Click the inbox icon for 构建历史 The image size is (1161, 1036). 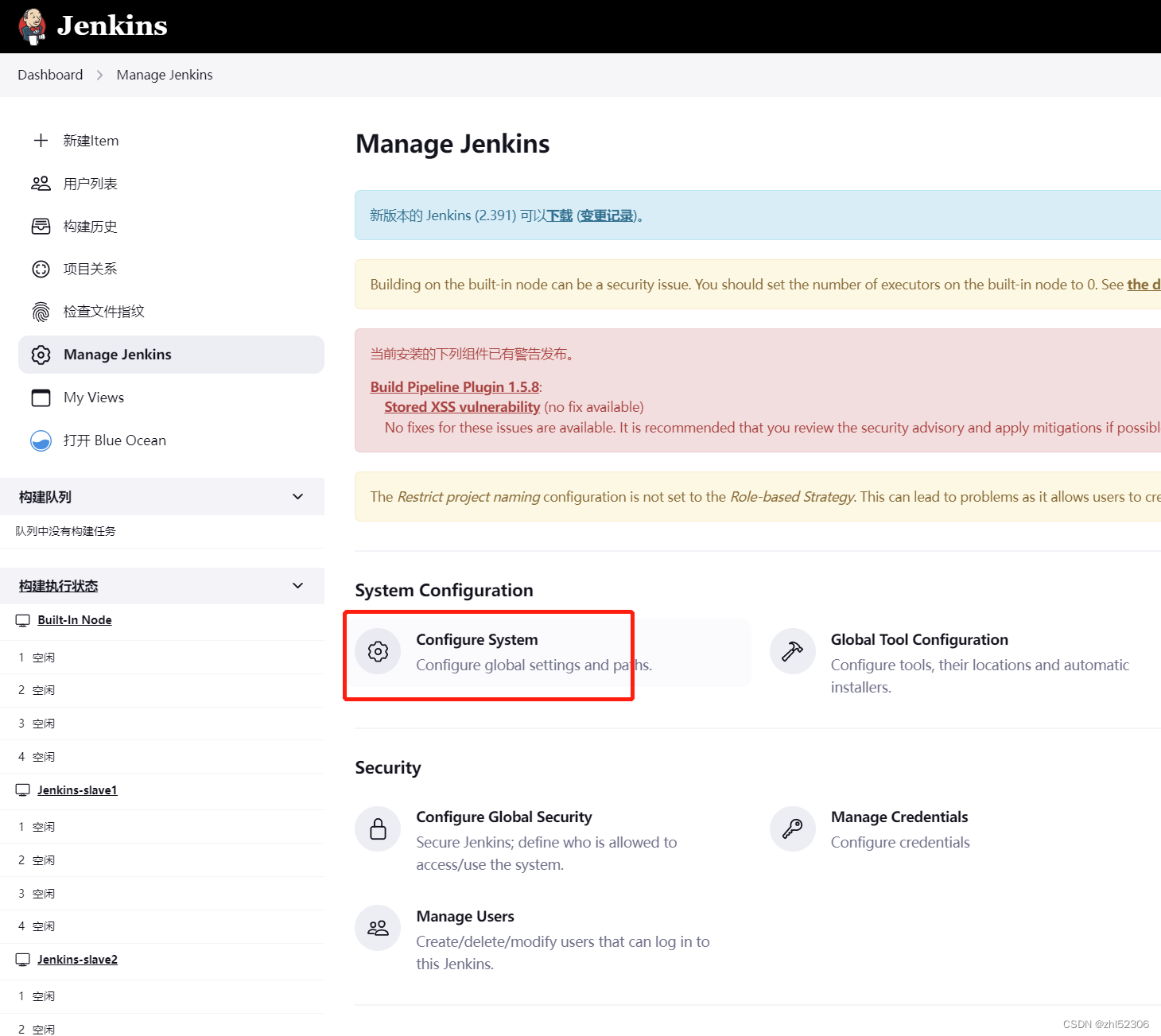[41, 227]
